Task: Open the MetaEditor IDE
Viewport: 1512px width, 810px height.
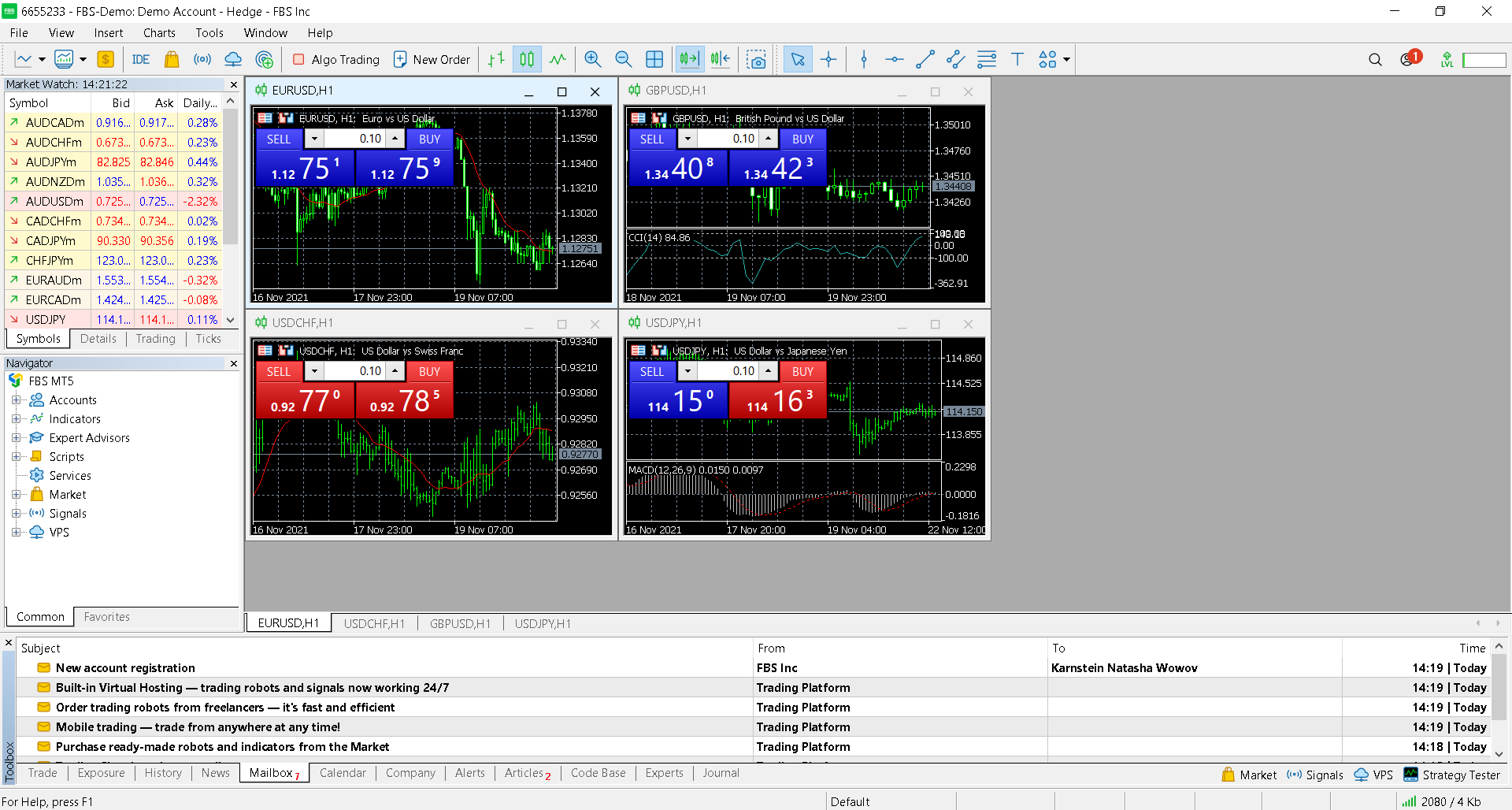Action: coord(141,59)
